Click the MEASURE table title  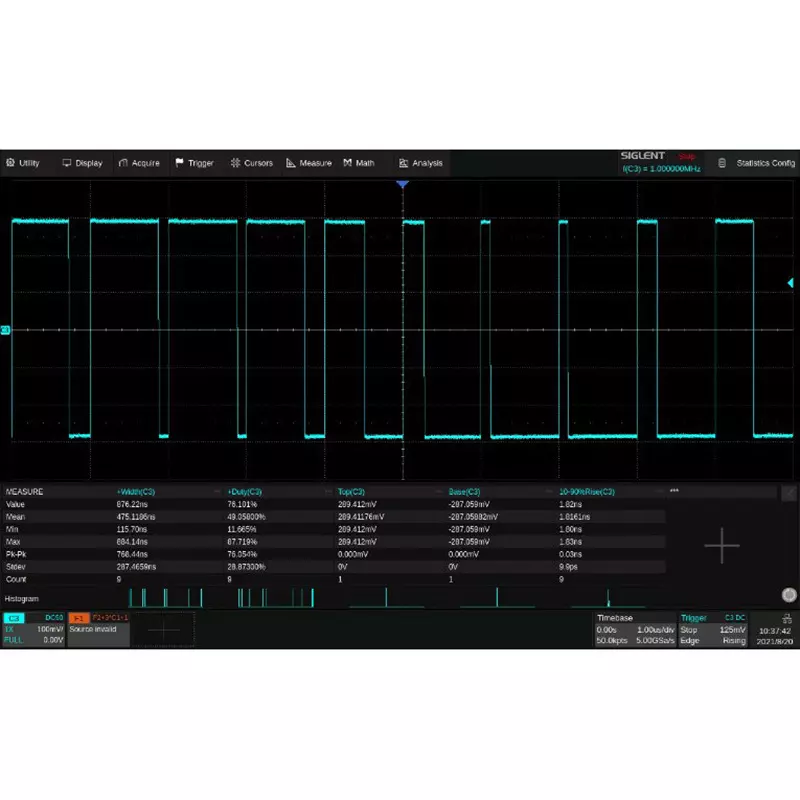pos(24,492)
